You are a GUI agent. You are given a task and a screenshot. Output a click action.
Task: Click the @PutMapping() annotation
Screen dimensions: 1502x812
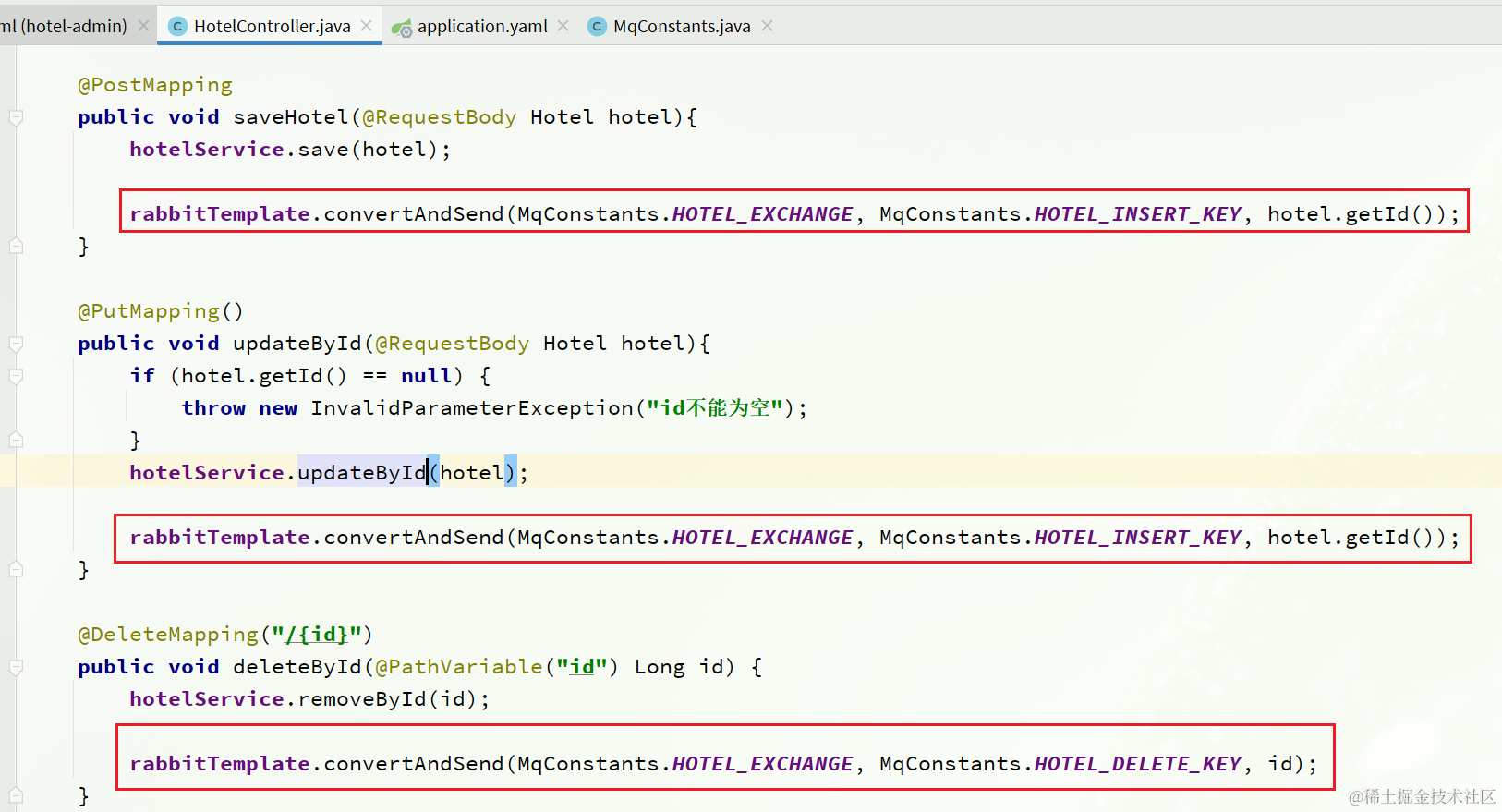[x=161, y=311]
